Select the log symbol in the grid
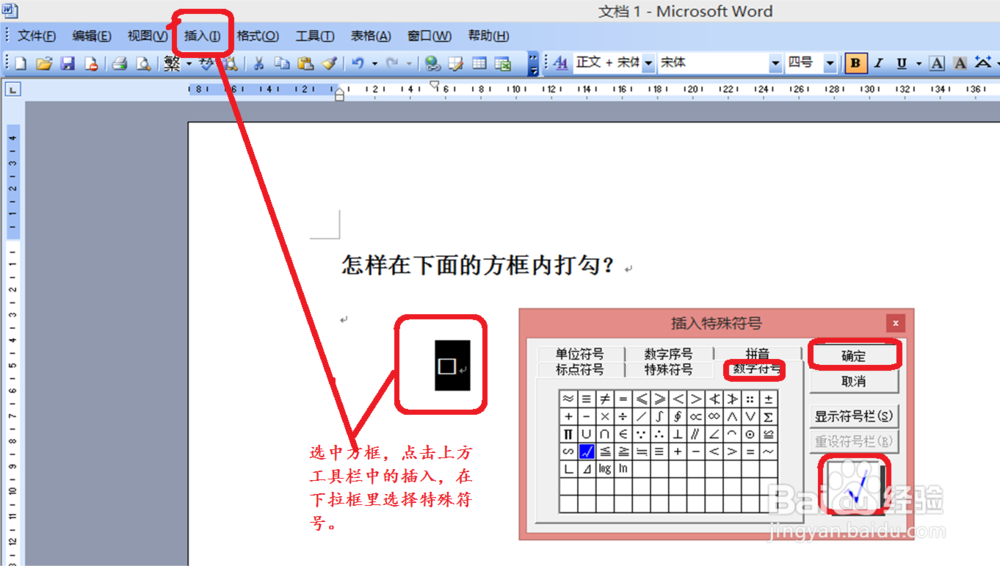This screenshot has width=1000, height=566. click(x=605, y=468)
